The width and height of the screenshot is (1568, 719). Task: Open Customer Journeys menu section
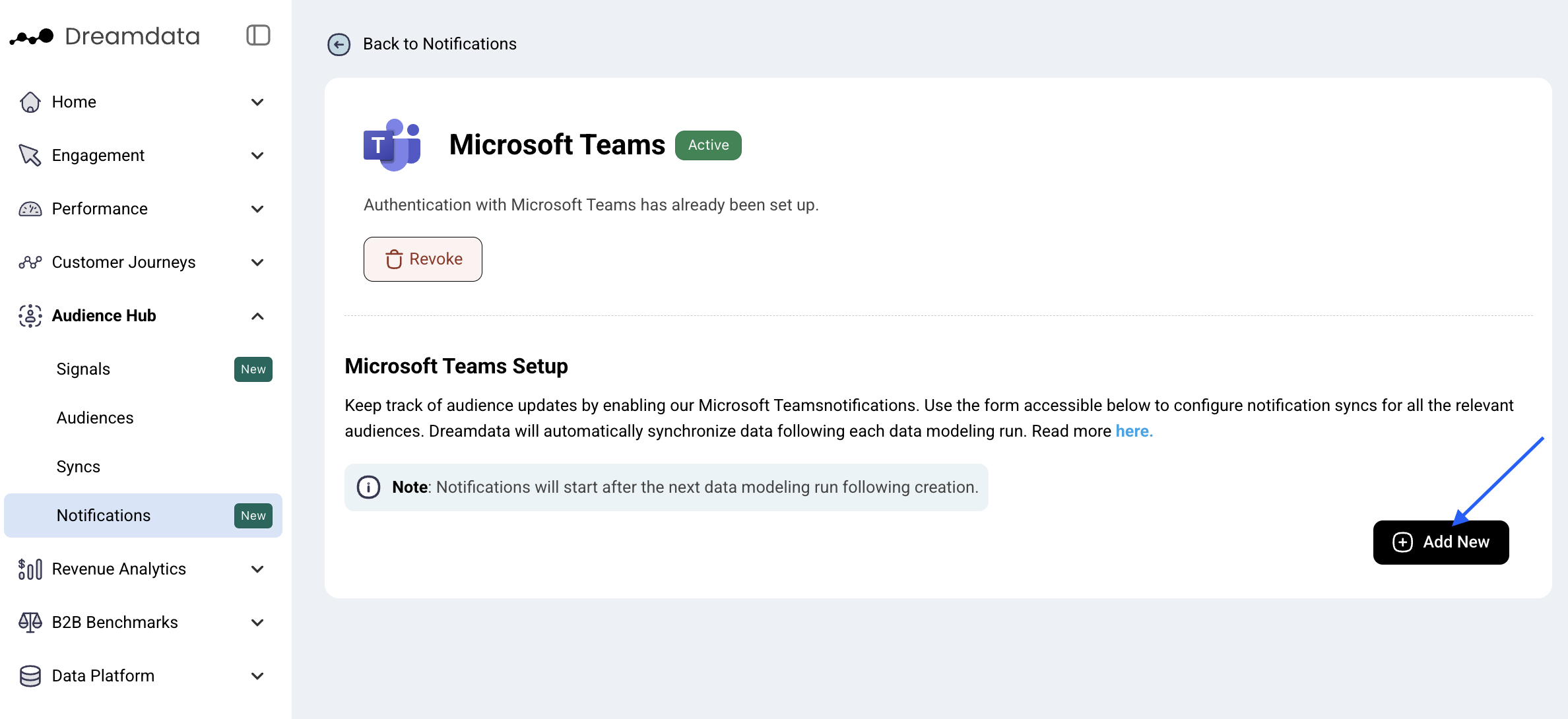(x=143, y=263)
